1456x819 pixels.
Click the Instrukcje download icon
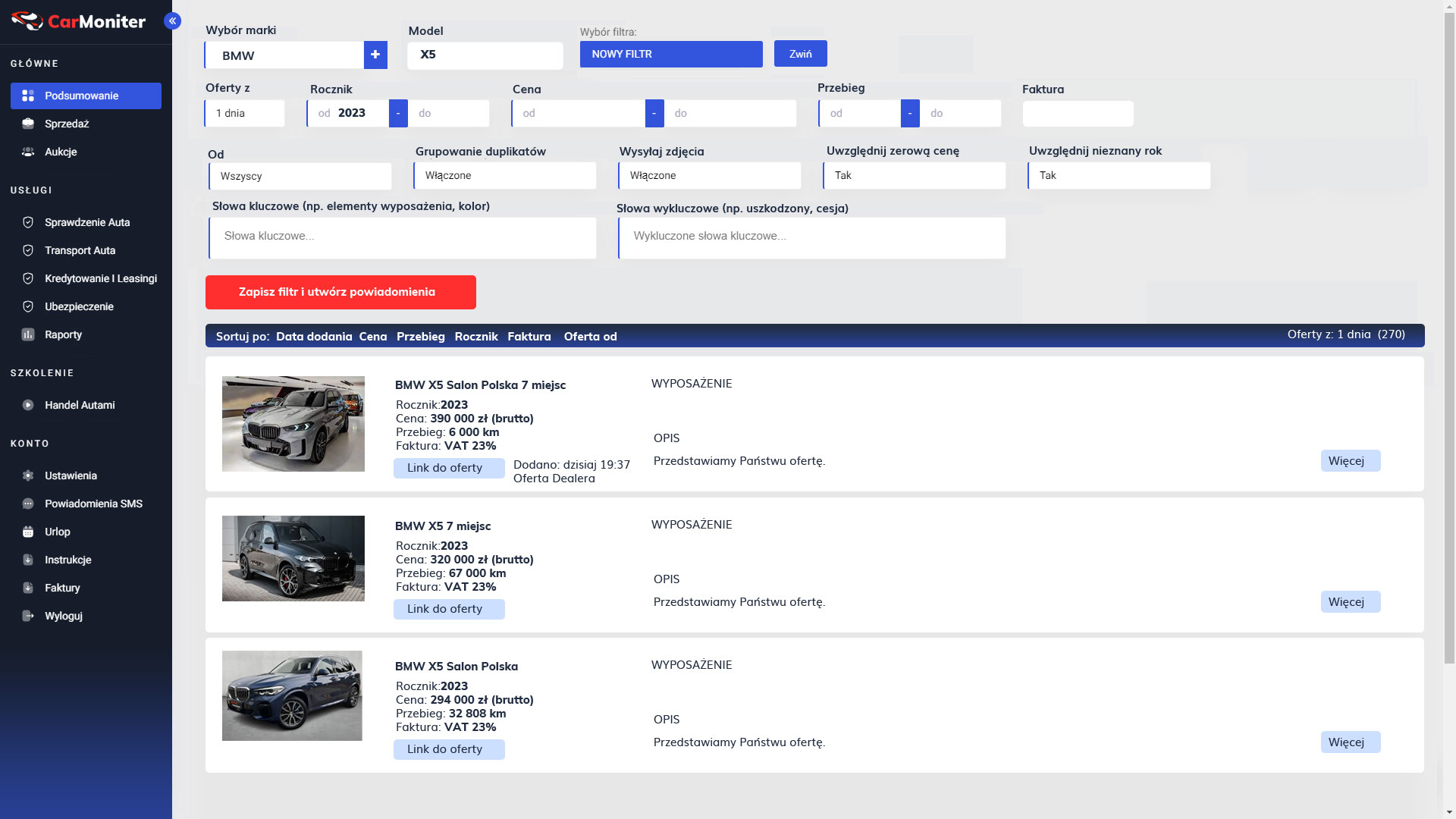28,560
